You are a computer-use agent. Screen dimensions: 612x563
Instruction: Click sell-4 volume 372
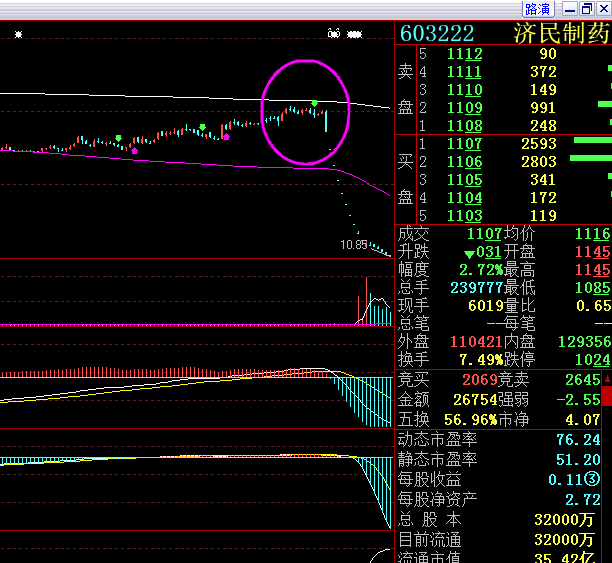tap(543, 71)
